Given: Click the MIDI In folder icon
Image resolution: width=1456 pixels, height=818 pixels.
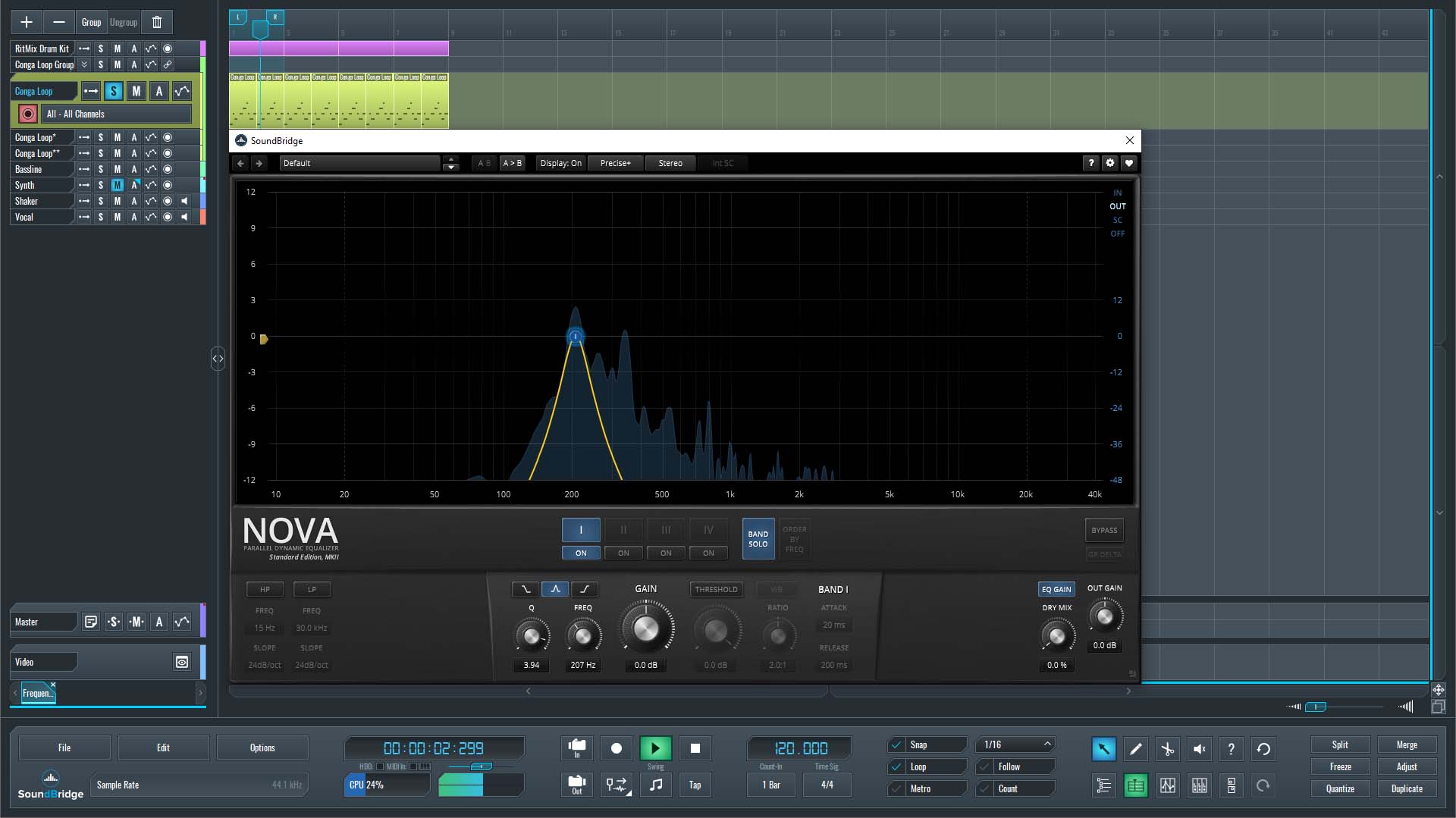Looking at the screenshot, I should tap(576, 748).
